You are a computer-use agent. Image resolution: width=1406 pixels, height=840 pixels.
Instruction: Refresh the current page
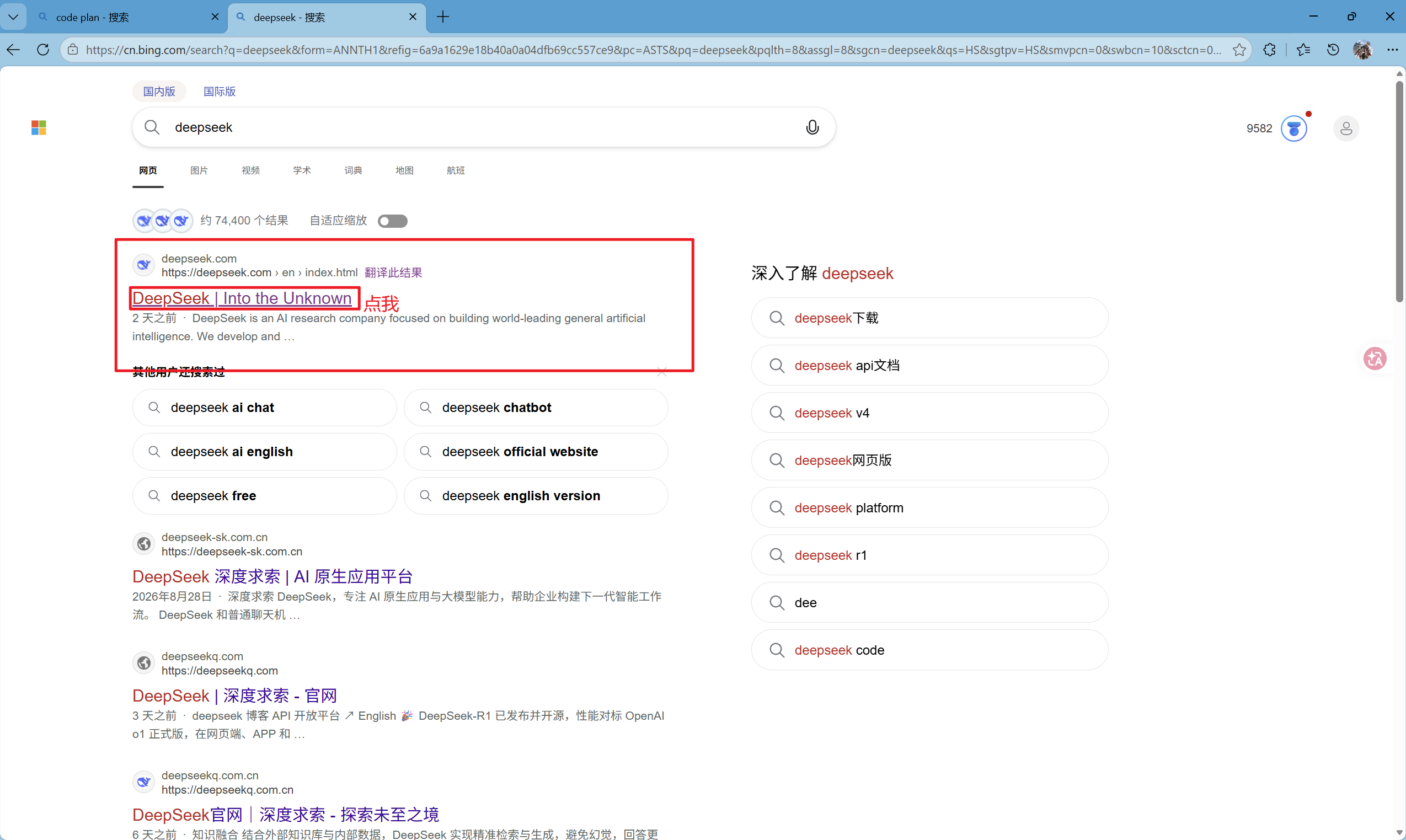click(x=43, y=50)
